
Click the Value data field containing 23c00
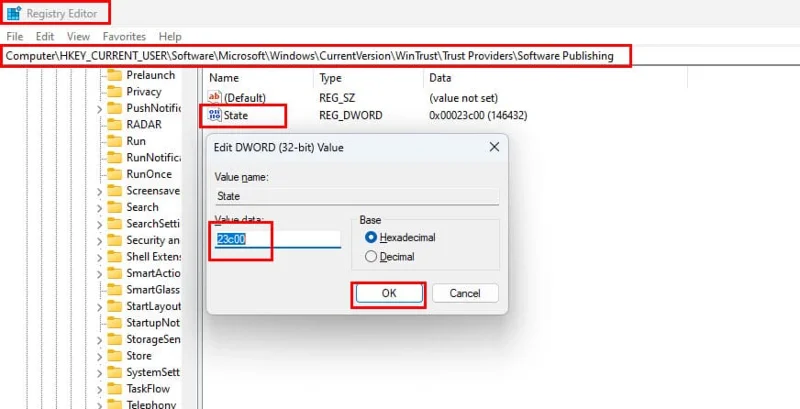point(277,239)
